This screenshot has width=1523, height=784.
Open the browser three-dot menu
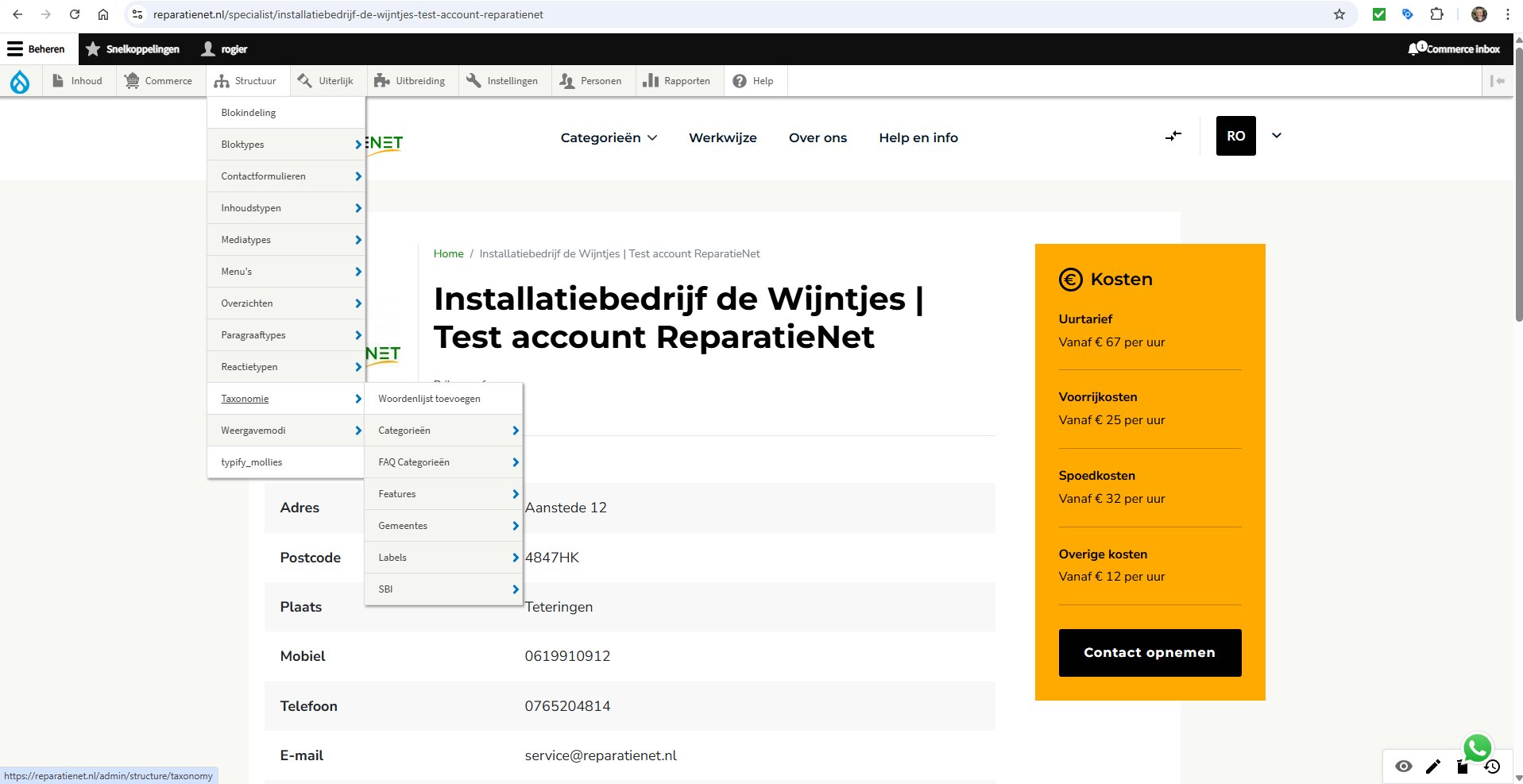[1508, 14]
